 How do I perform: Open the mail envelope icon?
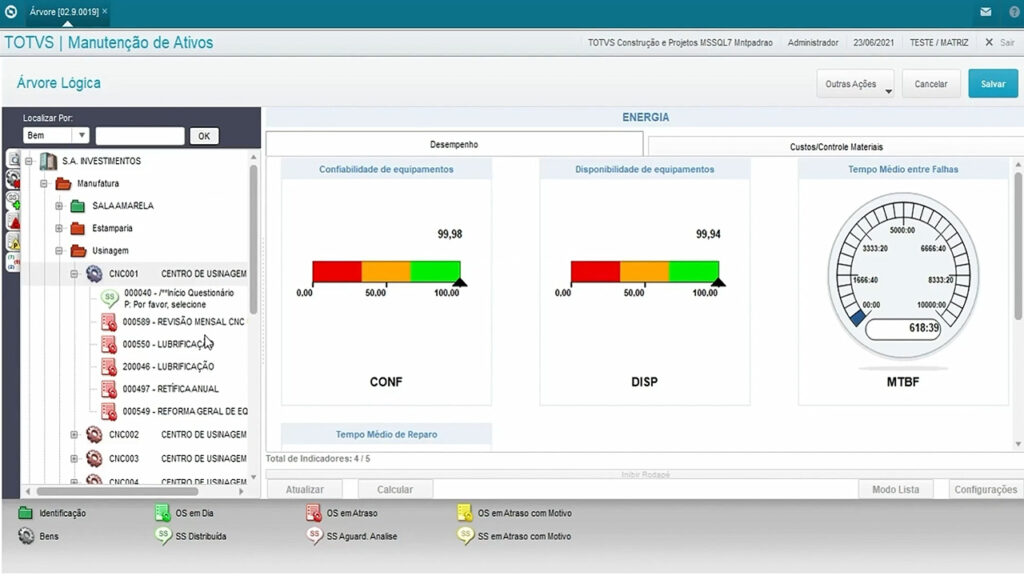(985, 12)
